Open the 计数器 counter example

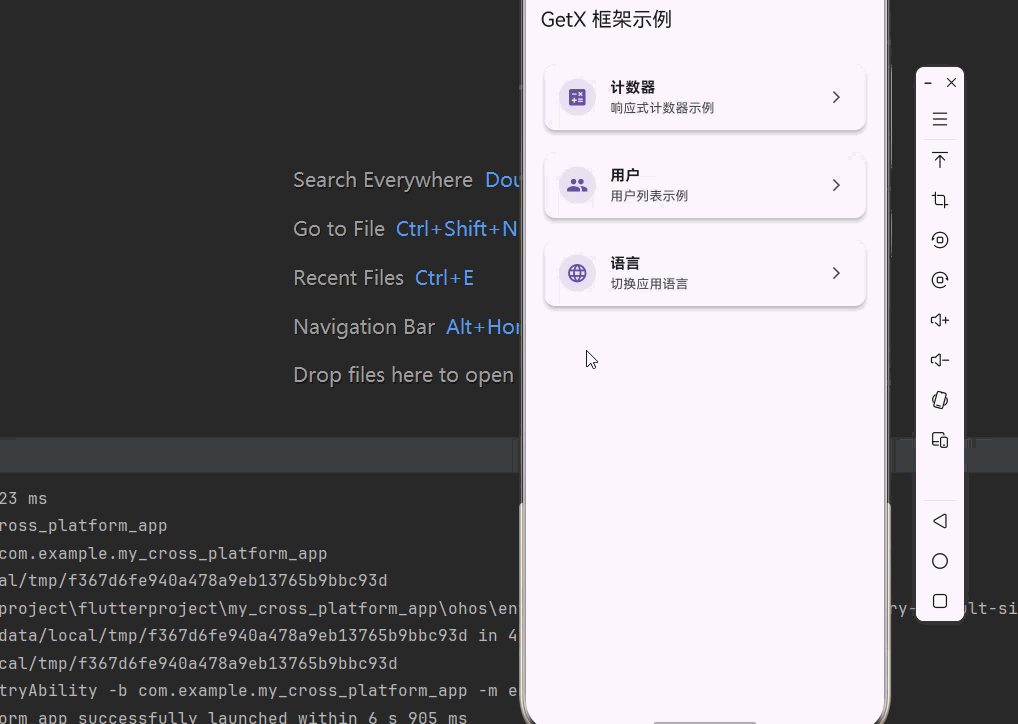pyautogui.click(x=705, y=97)
